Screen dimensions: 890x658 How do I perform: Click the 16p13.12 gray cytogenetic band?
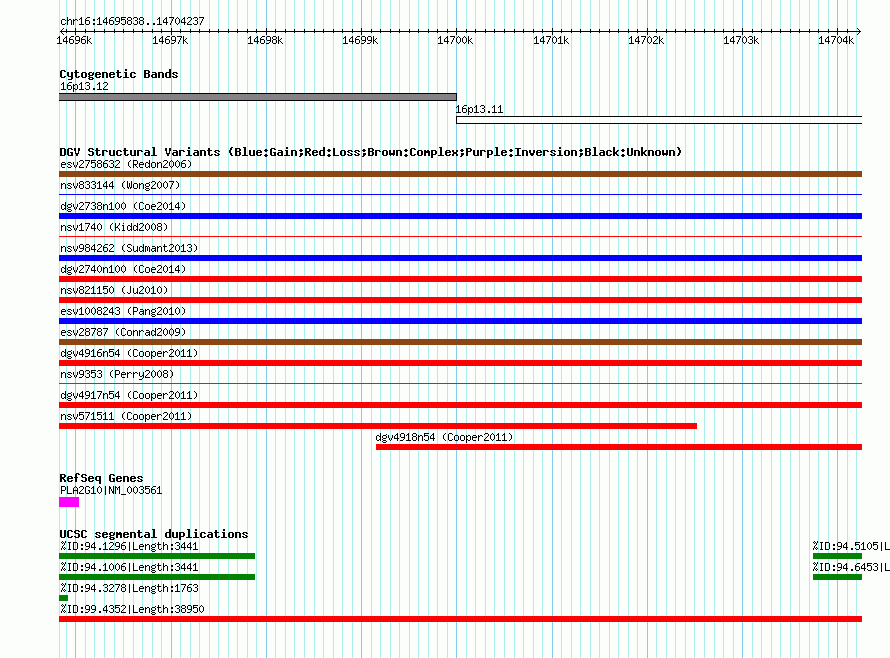pos(258,97)
